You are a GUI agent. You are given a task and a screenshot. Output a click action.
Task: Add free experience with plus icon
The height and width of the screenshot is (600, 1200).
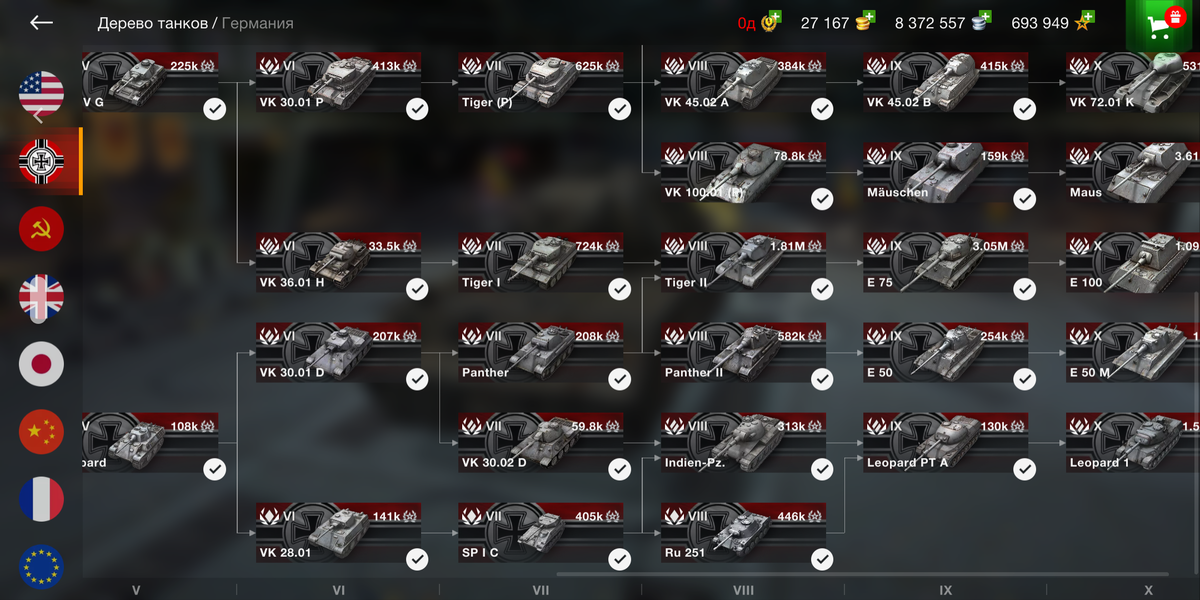click(1087, 18)
